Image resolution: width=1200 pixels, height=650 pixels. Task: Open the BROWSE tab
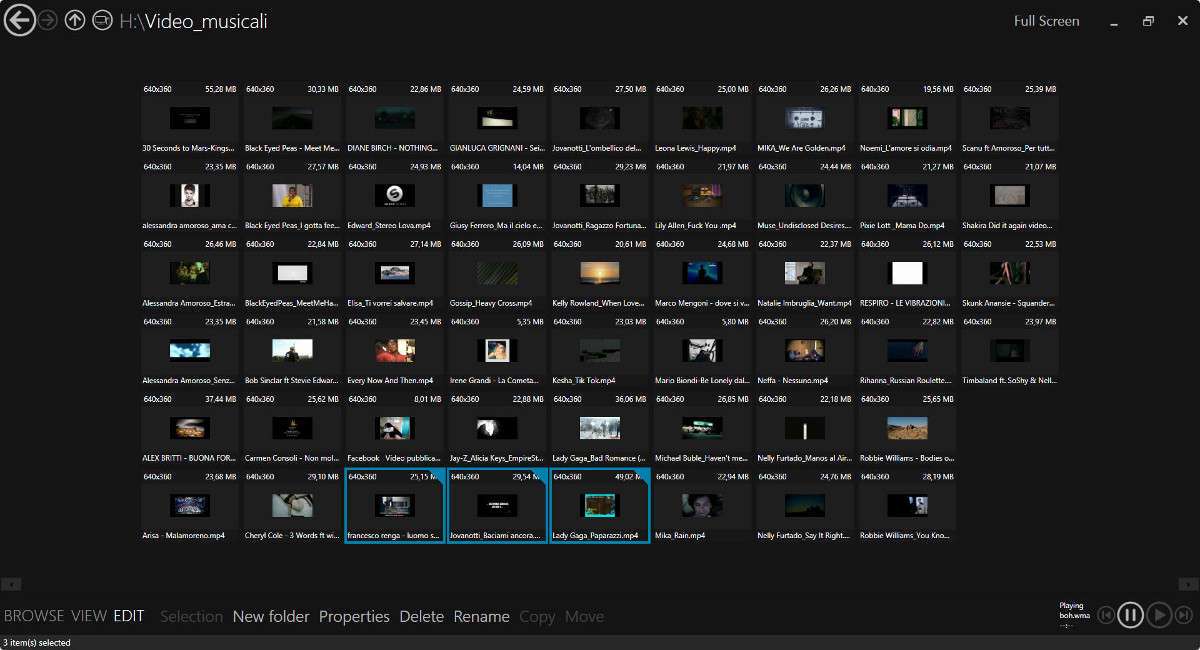(x=34, y=616)
